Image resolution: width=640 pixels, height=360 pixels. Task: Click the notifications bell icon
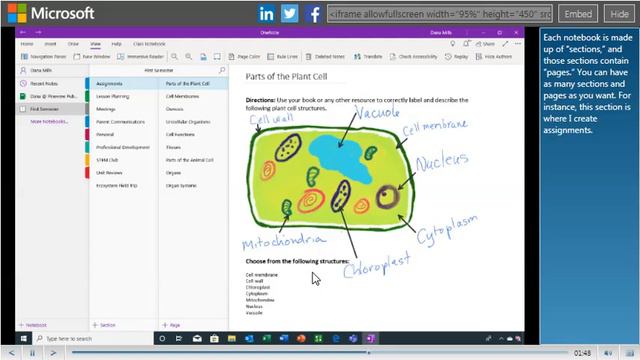pyautogui.click(x=466, y=44)
